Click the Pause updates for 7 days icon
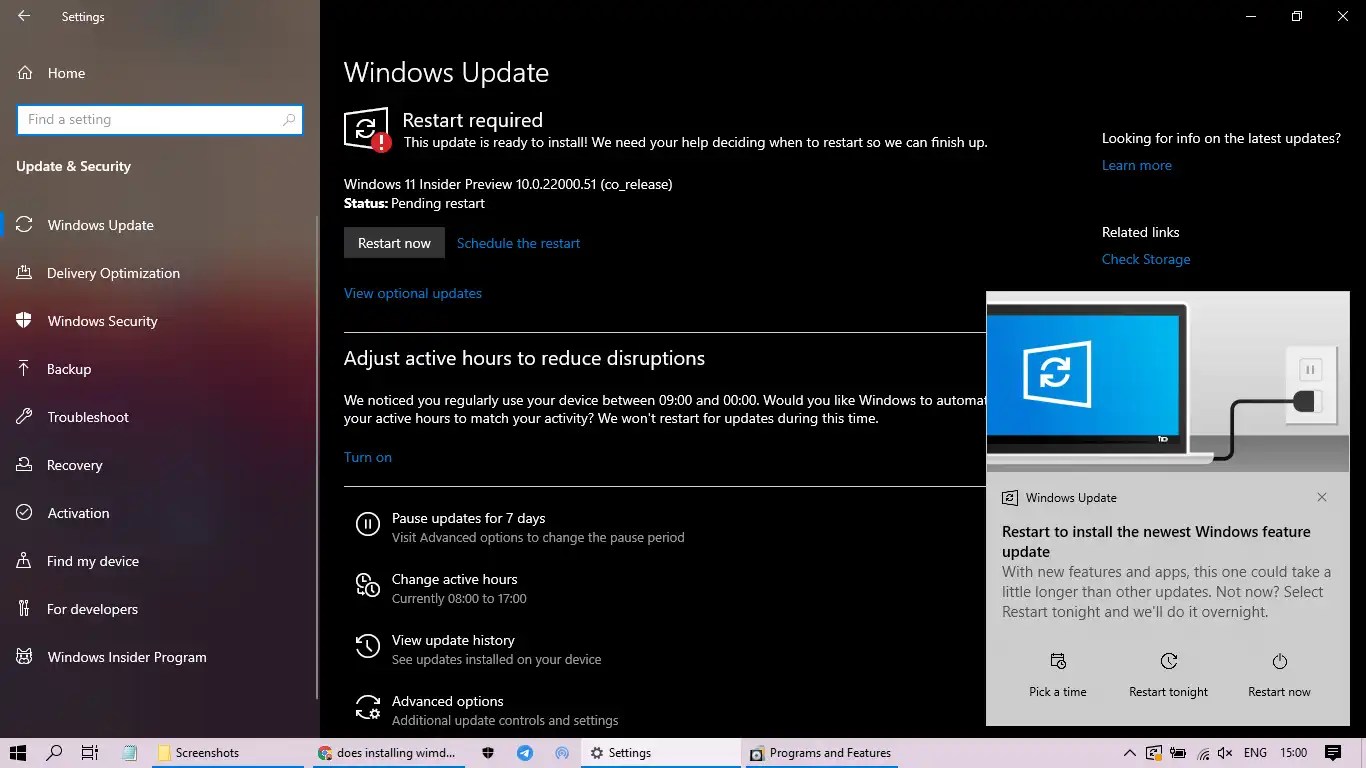 368,524
